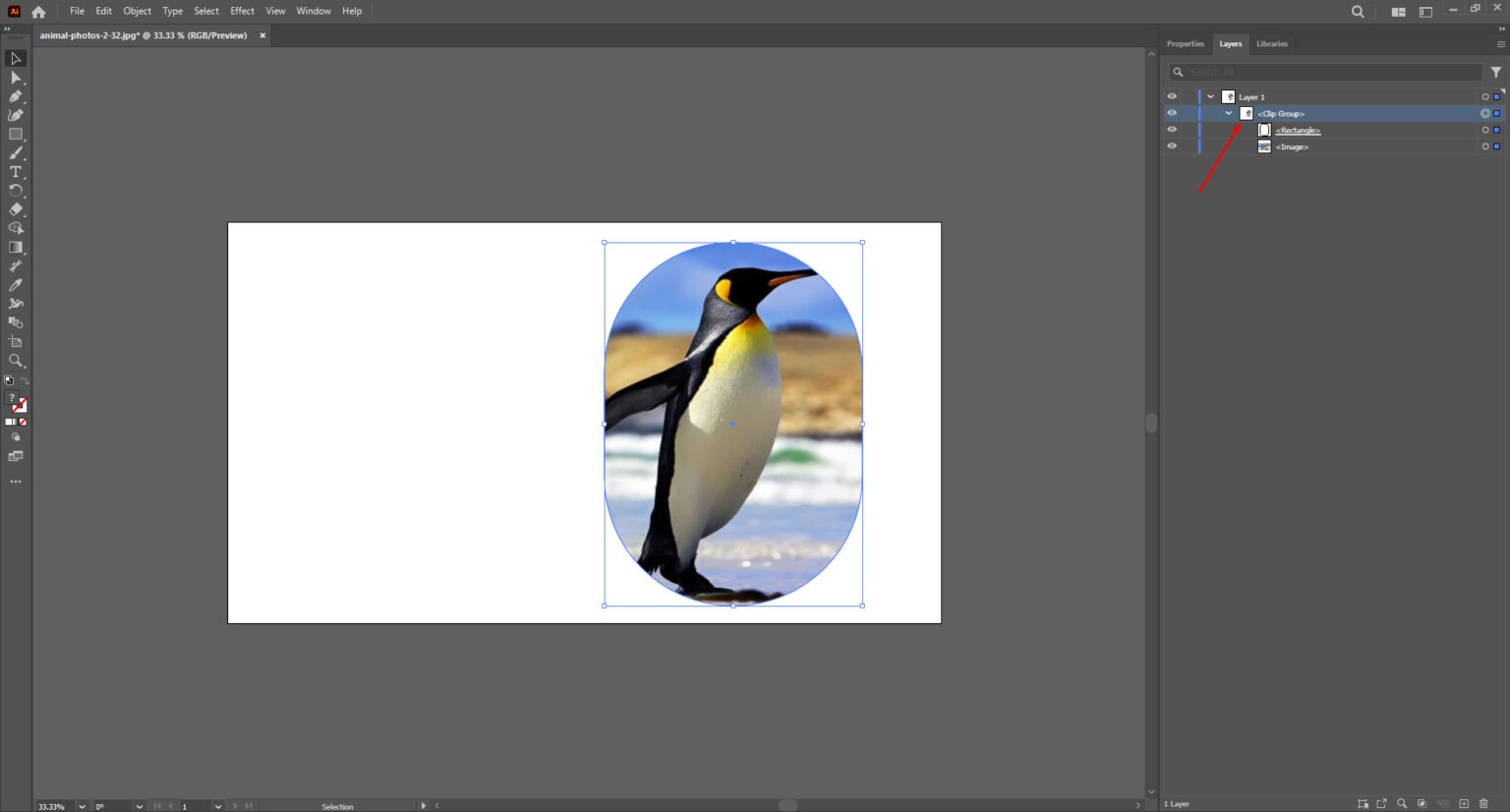Collapse the Layer 1 tree item
The width and height of the screenshot is (1510, 812).
point(1211,95)
